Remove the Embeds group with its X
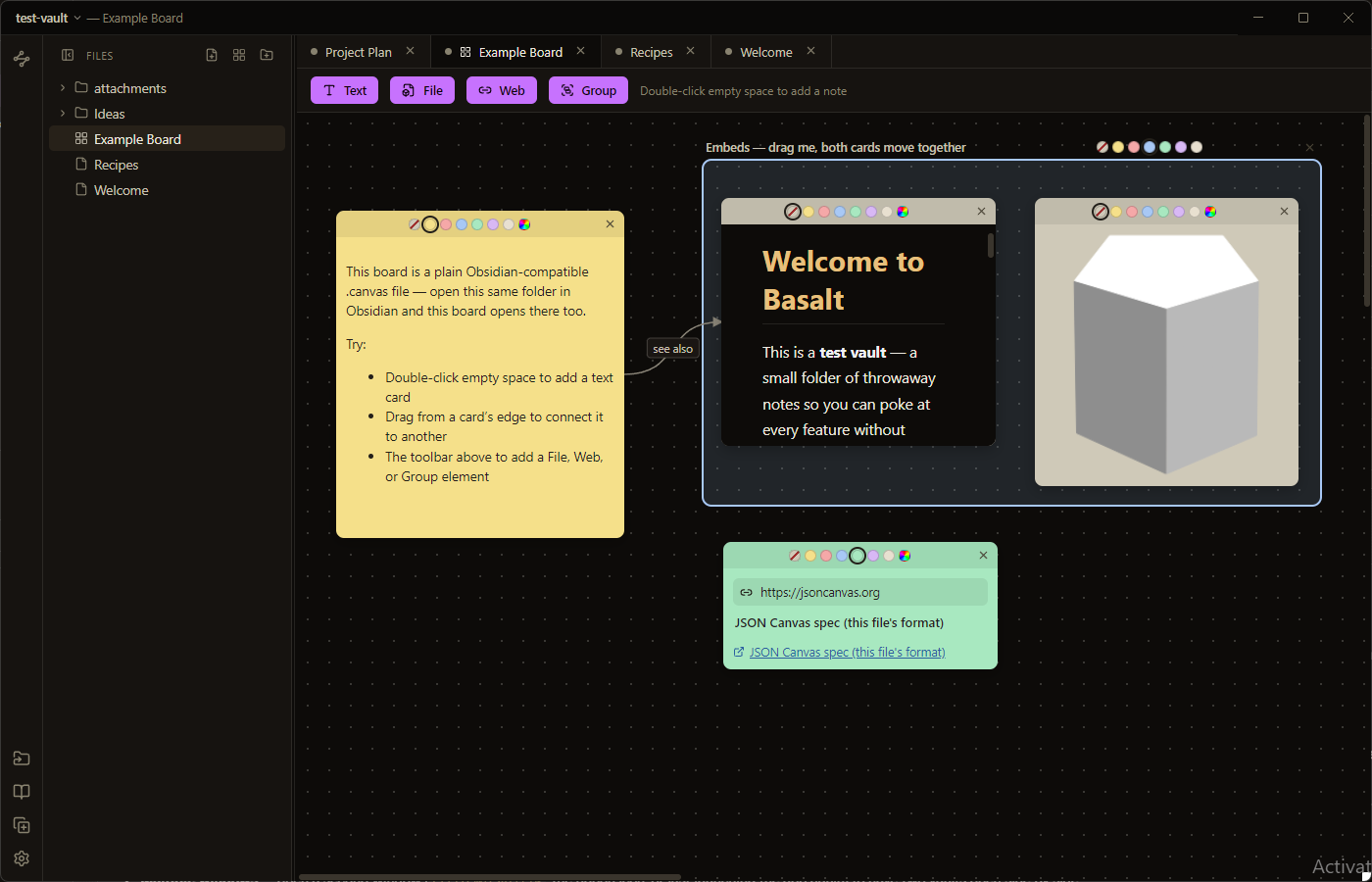 pyautogui.click(x=1309, y=148)
